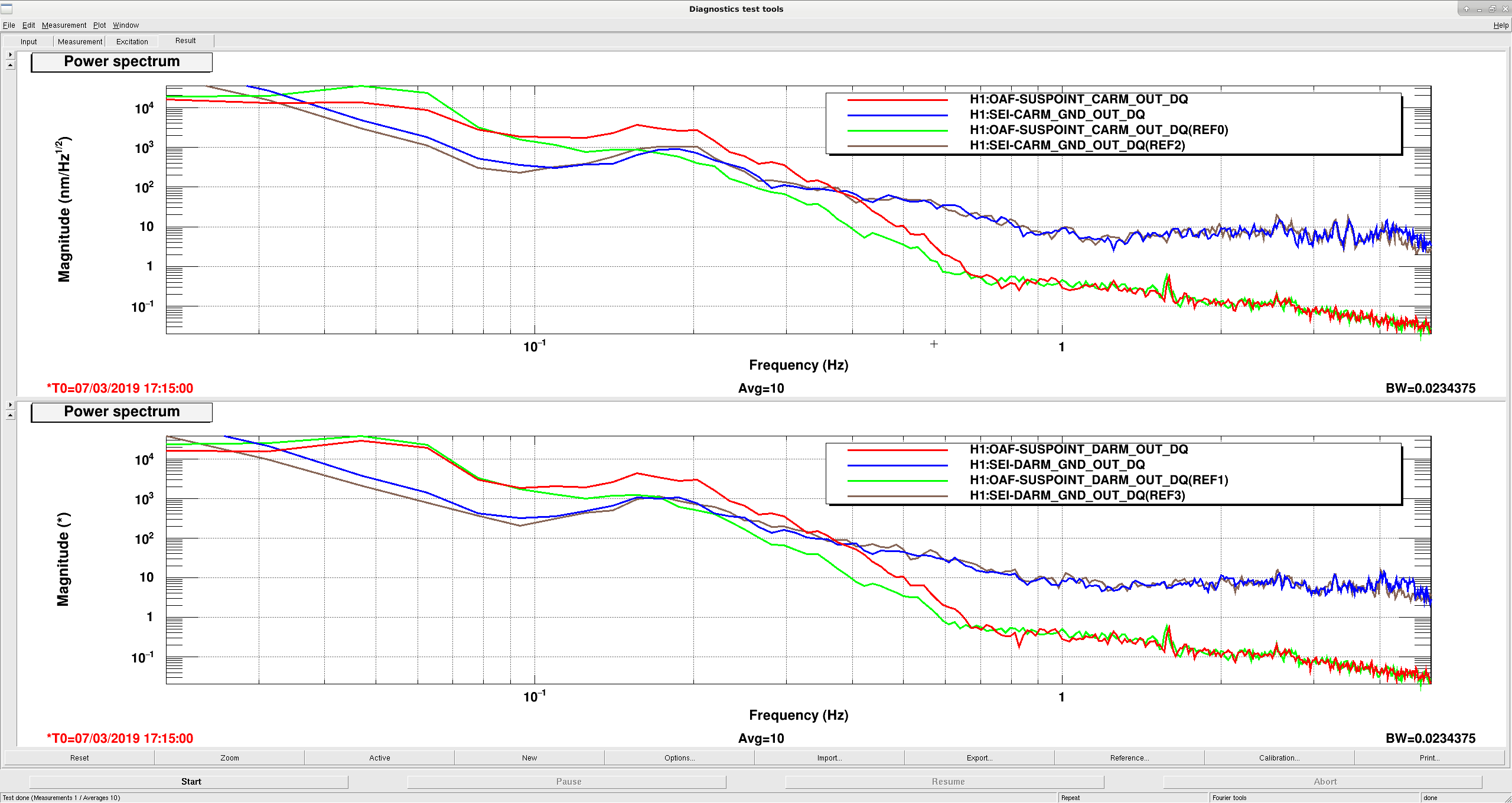Open the Calibration dialog
Image resolution: width=1512 pixels, height=803 pixels.
1279,758
